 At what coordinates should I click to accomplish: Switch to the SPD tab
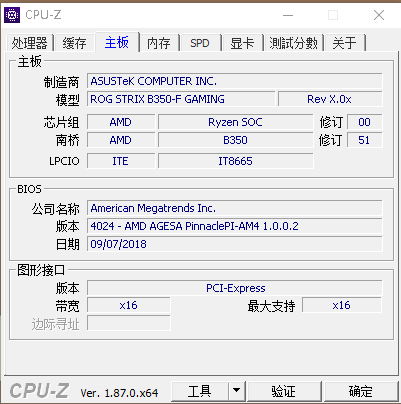tap(200, 43)
